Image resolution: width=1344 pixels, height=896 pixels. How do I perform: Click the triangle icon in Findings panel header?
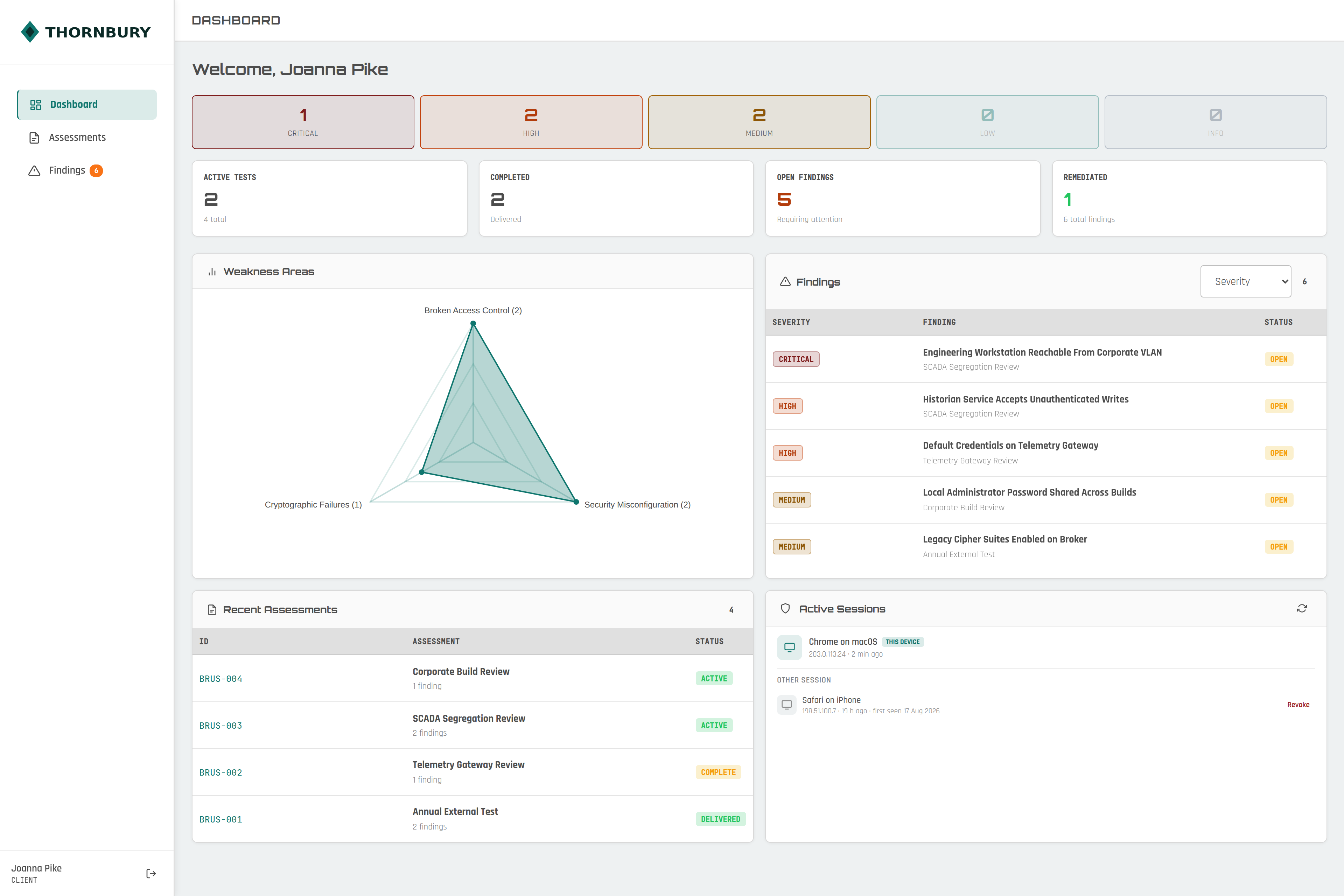point(785,282)
